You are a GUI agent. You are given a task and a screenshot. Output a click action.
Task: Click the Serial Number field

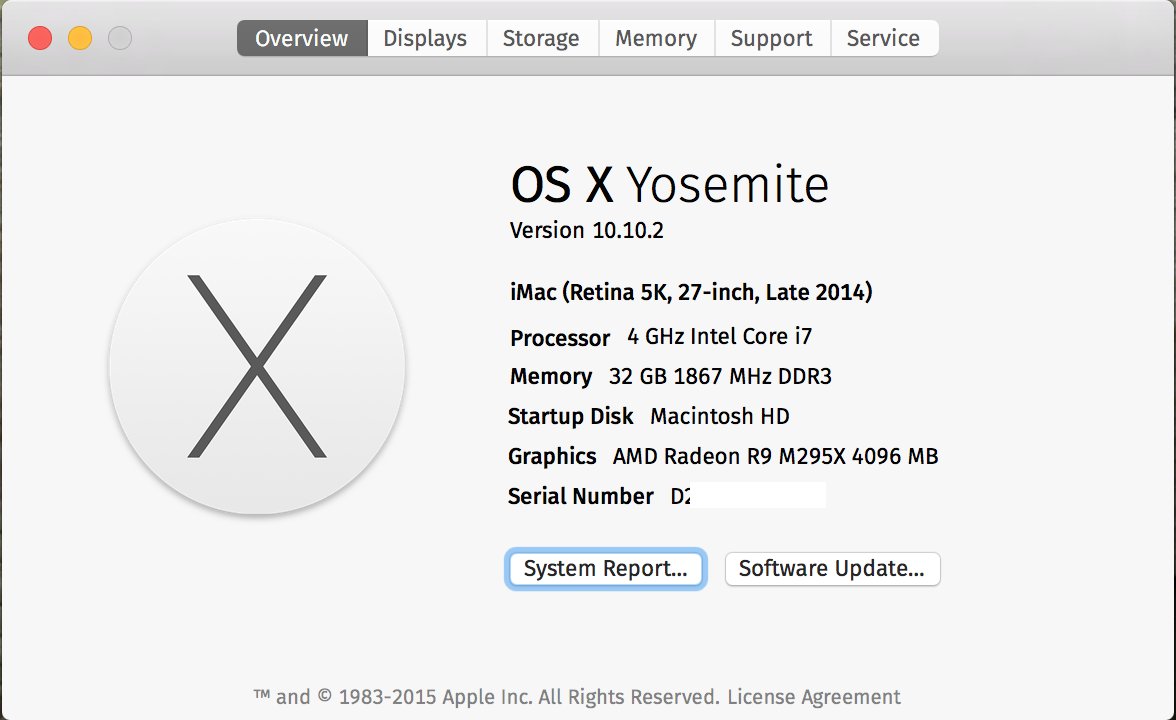[666, 496]
